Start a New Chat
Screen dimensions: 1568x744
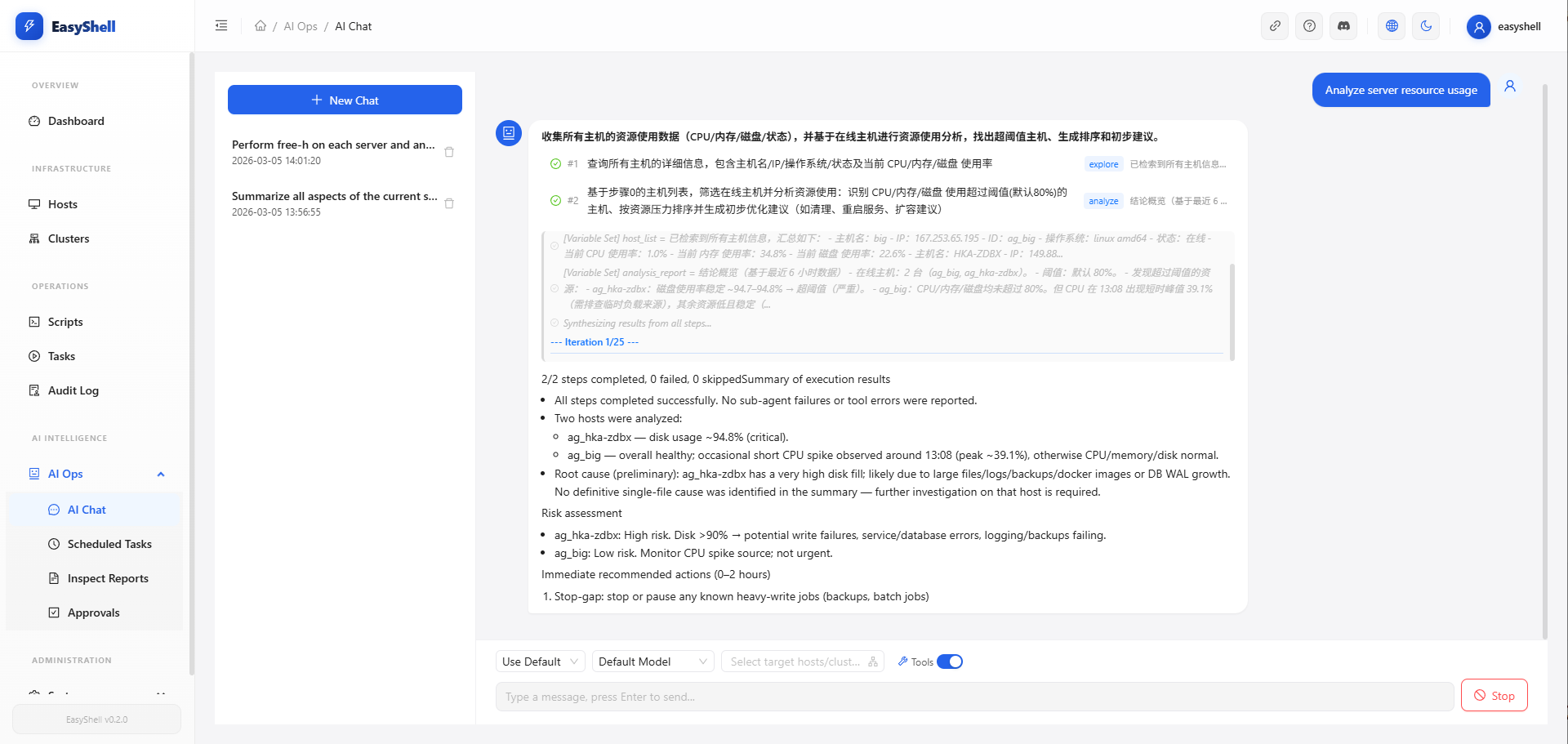(x=345, y=100)
